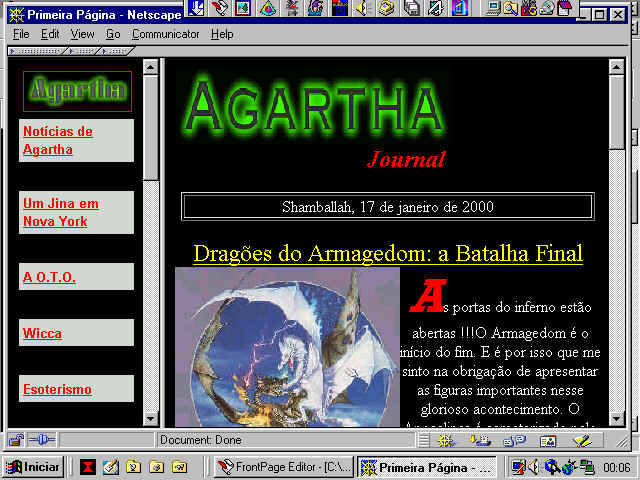
Task: Click the blue down-arrow shortcut bar icon
Action: pyautogui.click(x=196, y=7)
